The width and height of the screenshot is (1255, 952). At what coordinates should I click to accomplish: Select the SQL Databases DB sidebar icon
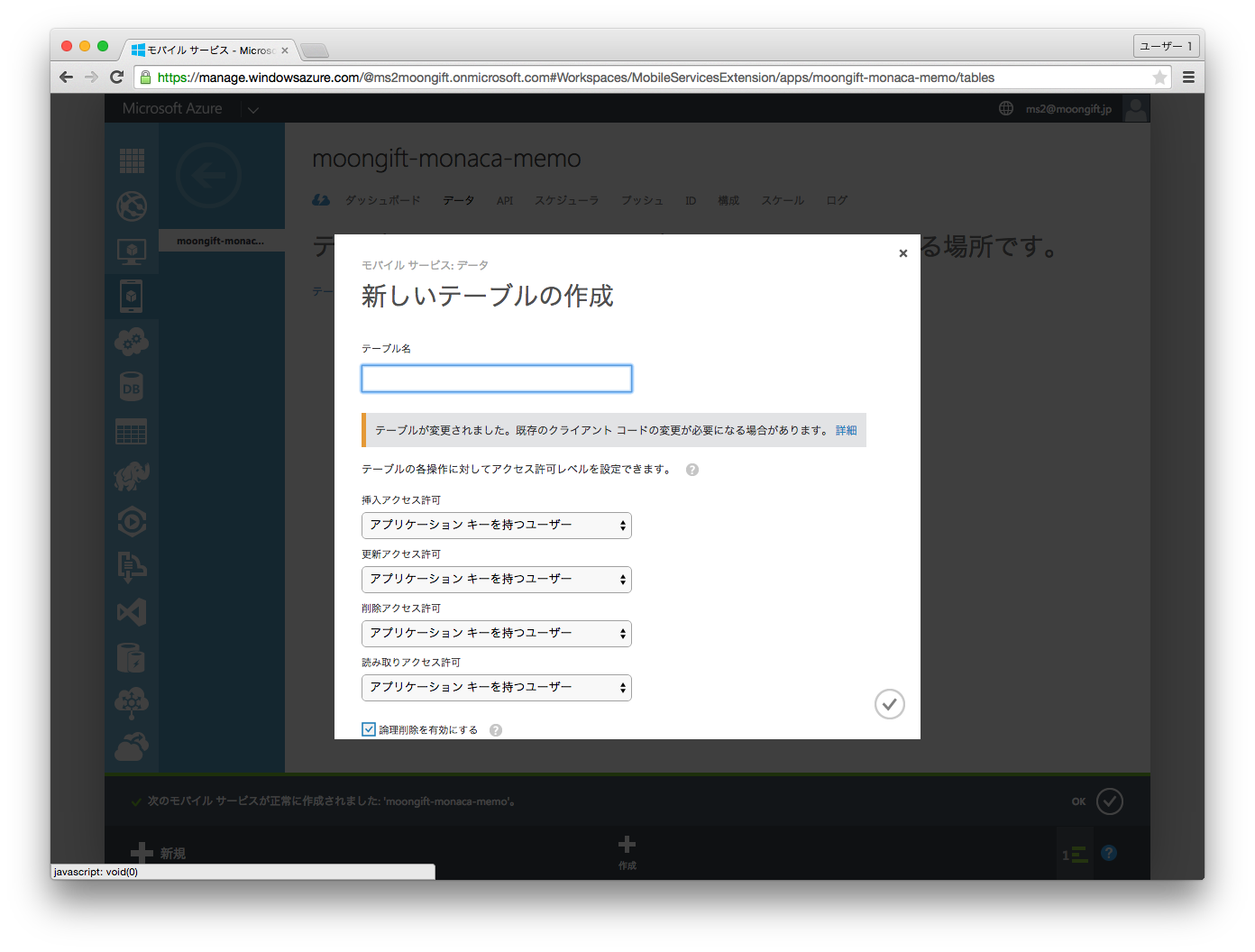(x=132, y=388)
